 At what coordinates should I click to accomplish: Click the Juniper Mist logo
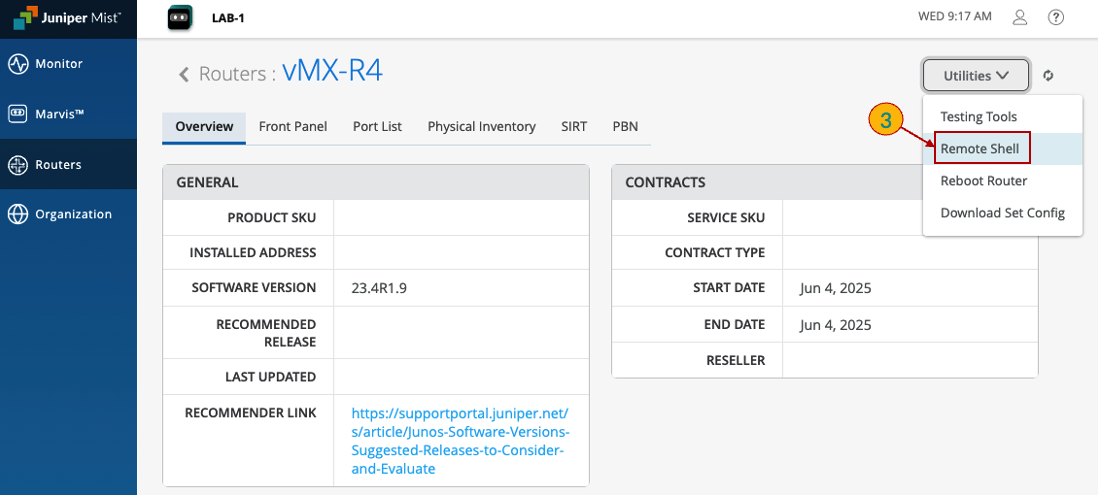click(x=68, y=19)
